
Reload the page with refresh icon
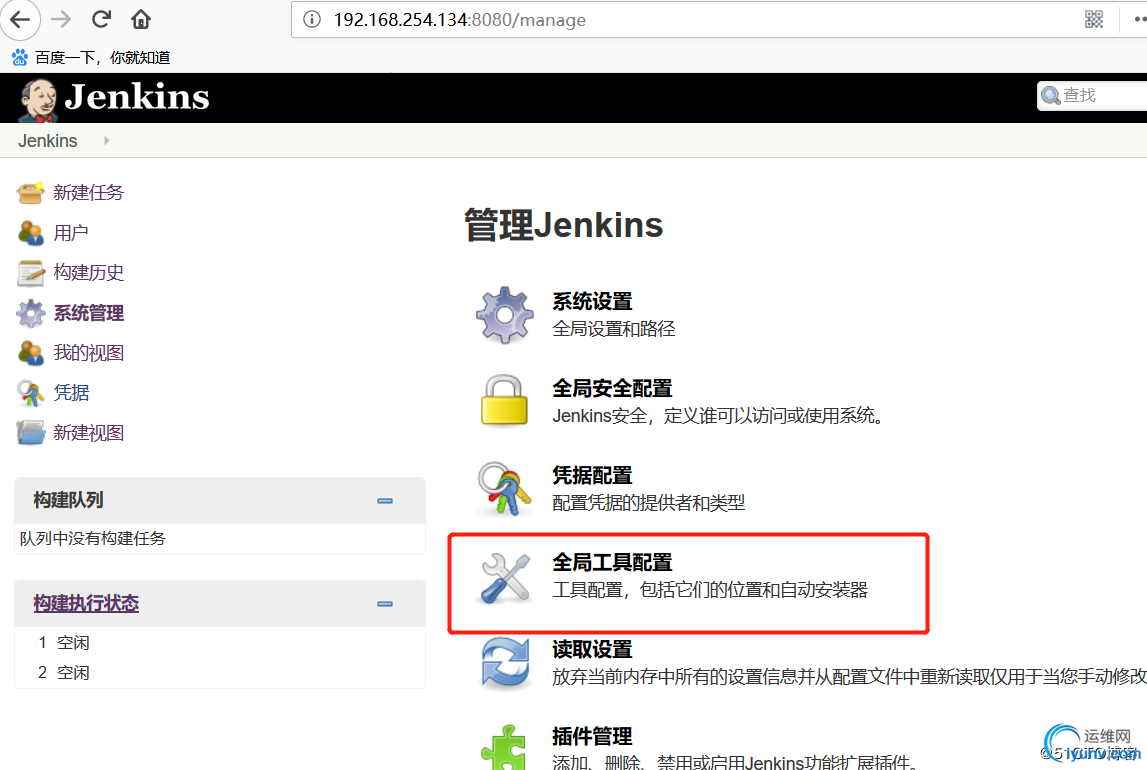[101, 20]
